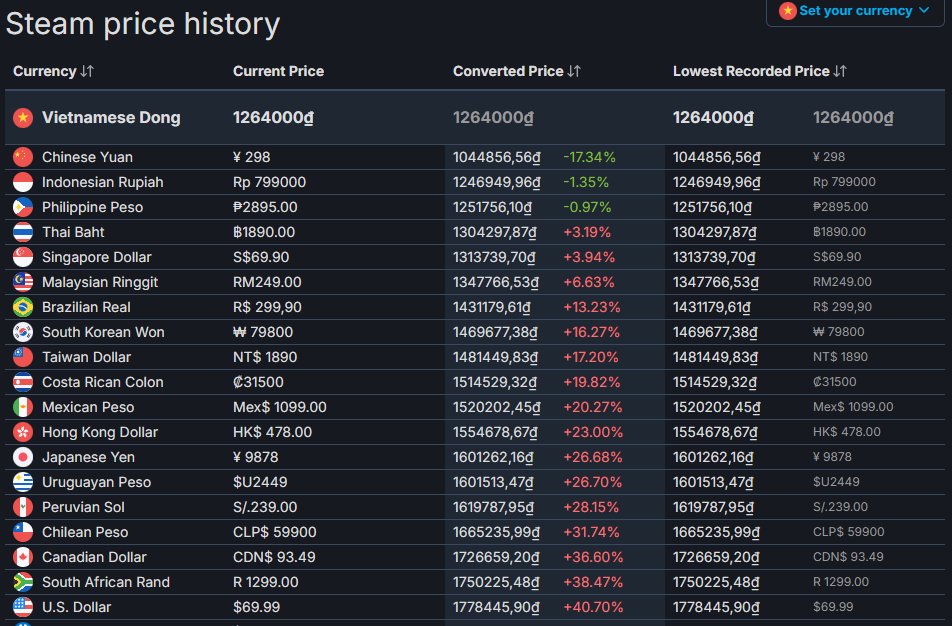Select the Chilean Peso currency name
Viewport: 952px width, 626px height.
pyautogui.click(x=85, y=532)
